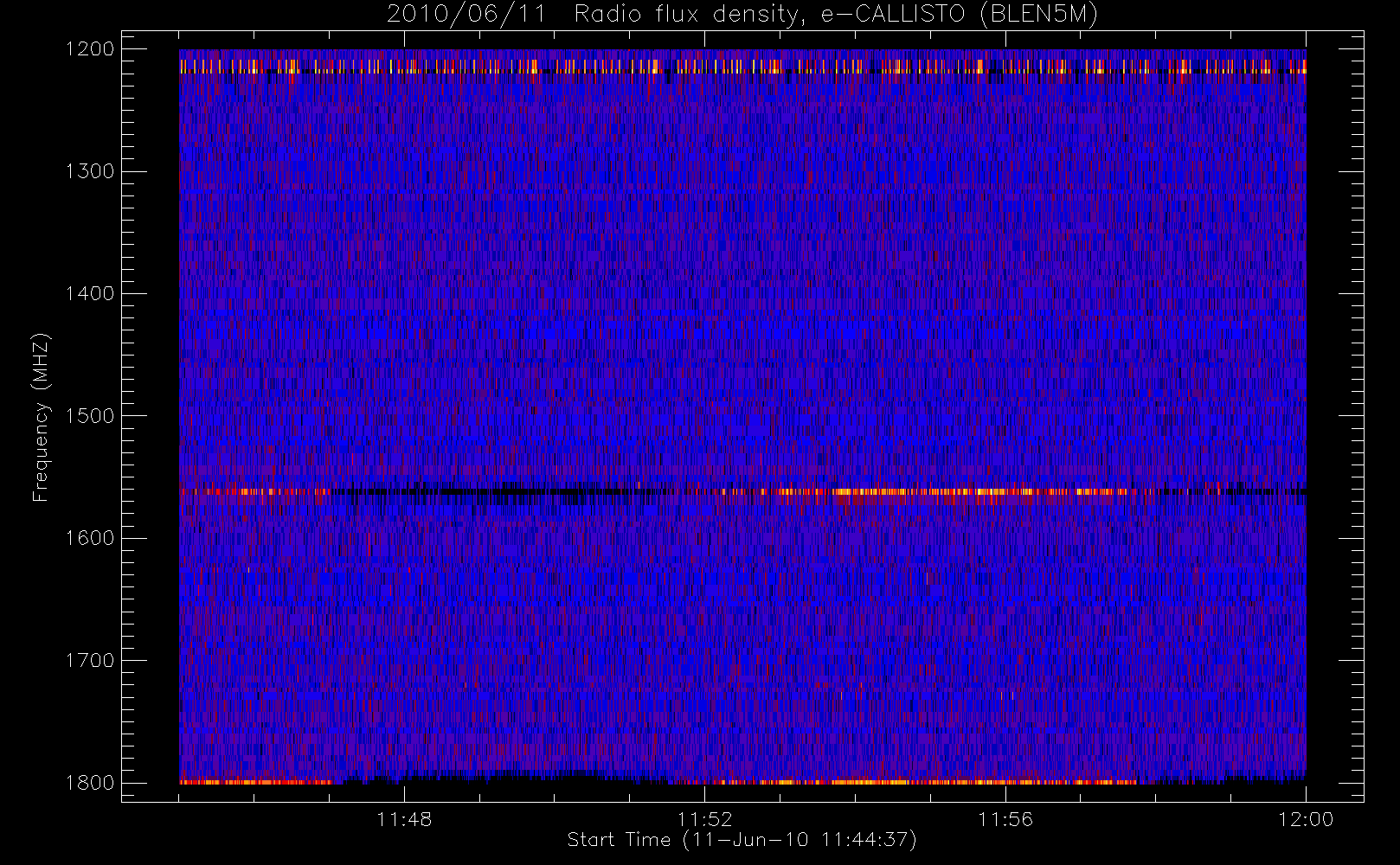
Task: Click the 'Start Time (11-Jun-10 11:44:37)' label
Action: click(x=742, y=840)
